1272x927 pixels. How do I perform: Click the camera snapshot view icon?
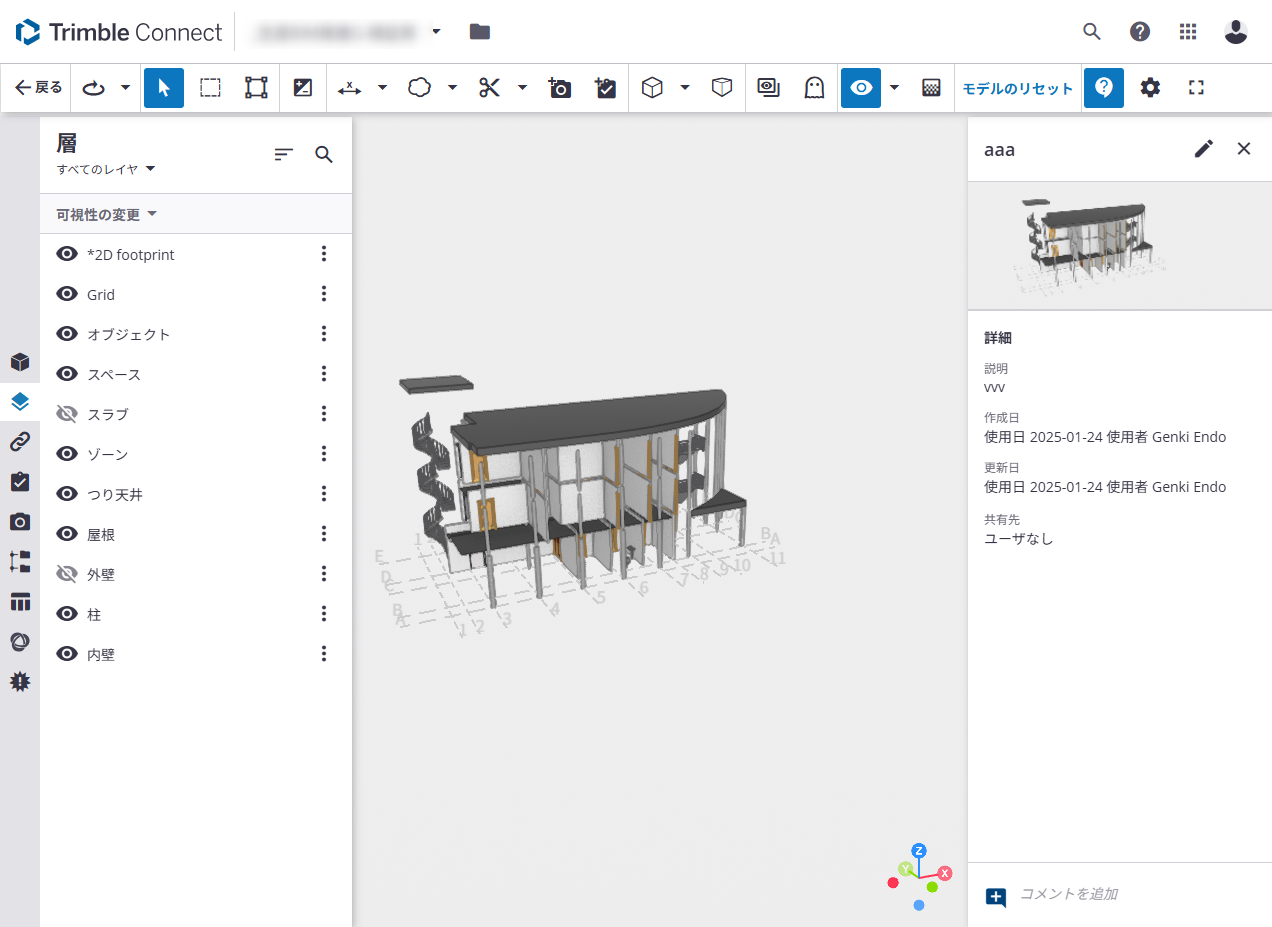click(560, 88)
